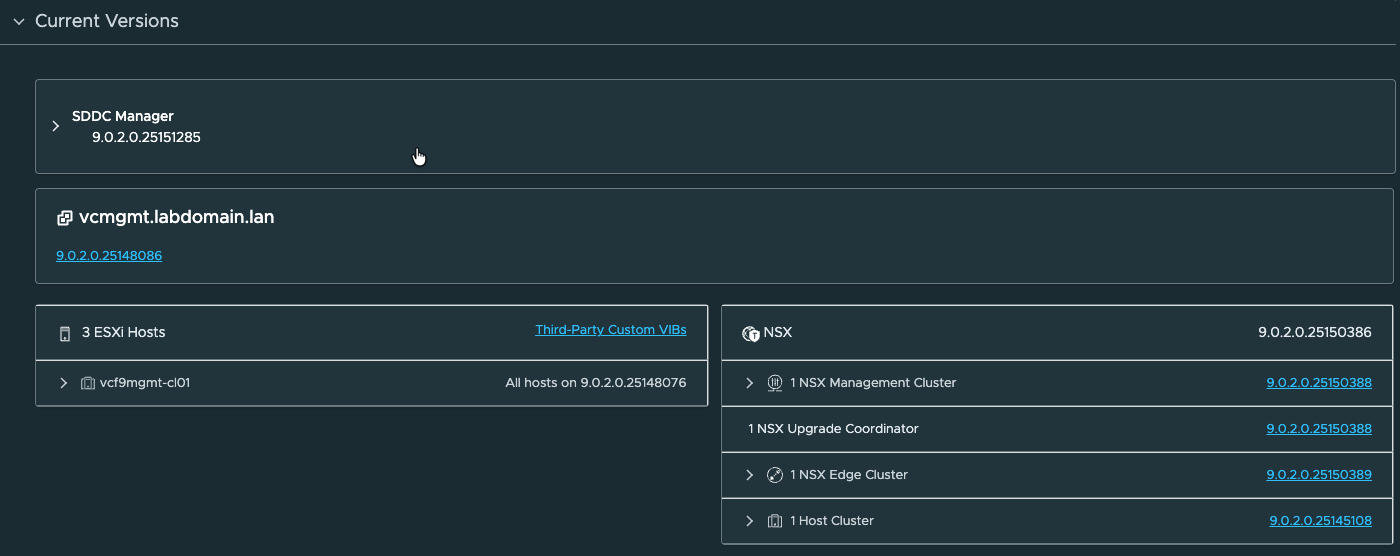Click the vcf9mgmt-cl01 cluster icon
1400x556 pixels.
88,383
